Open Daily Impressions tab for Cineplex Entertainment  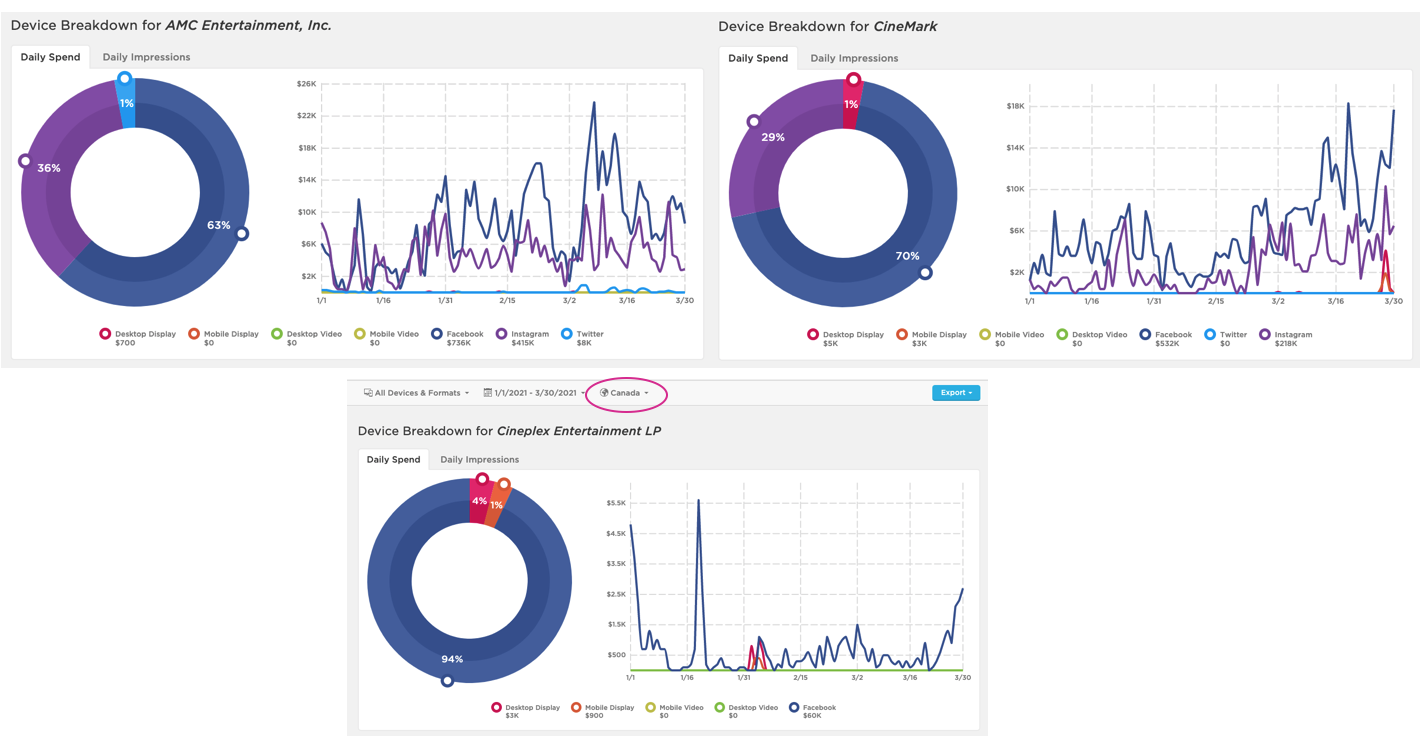479,460
